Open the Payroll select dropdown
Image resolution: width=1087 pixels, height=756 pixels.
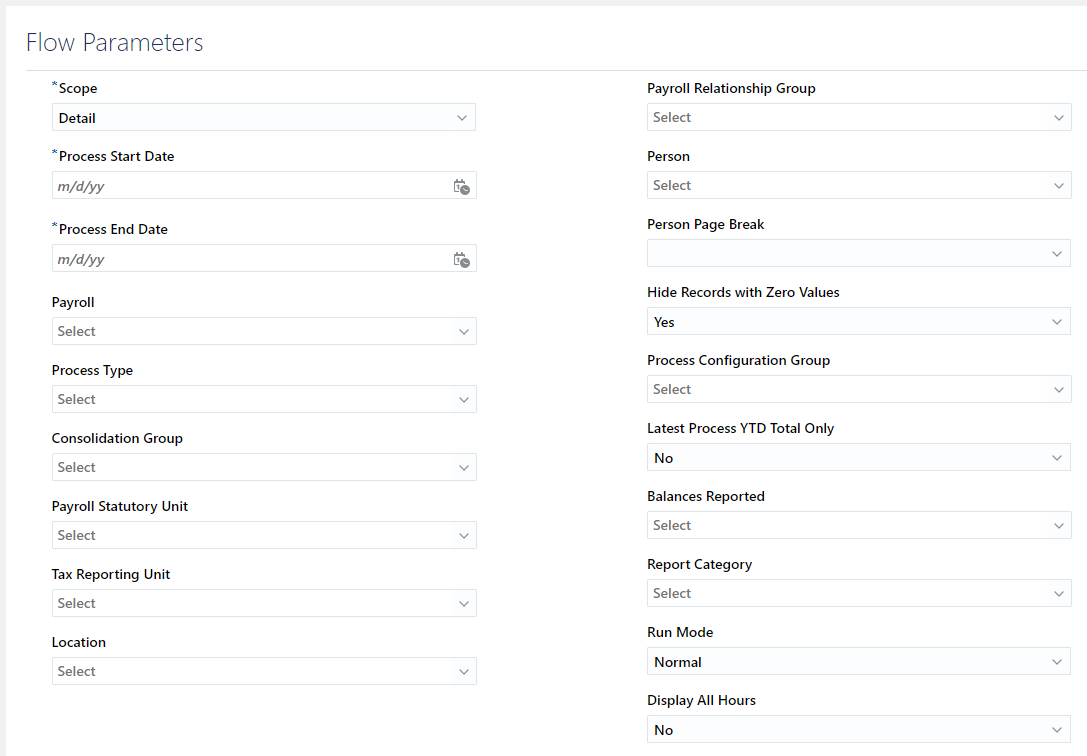tap(263, 331)
